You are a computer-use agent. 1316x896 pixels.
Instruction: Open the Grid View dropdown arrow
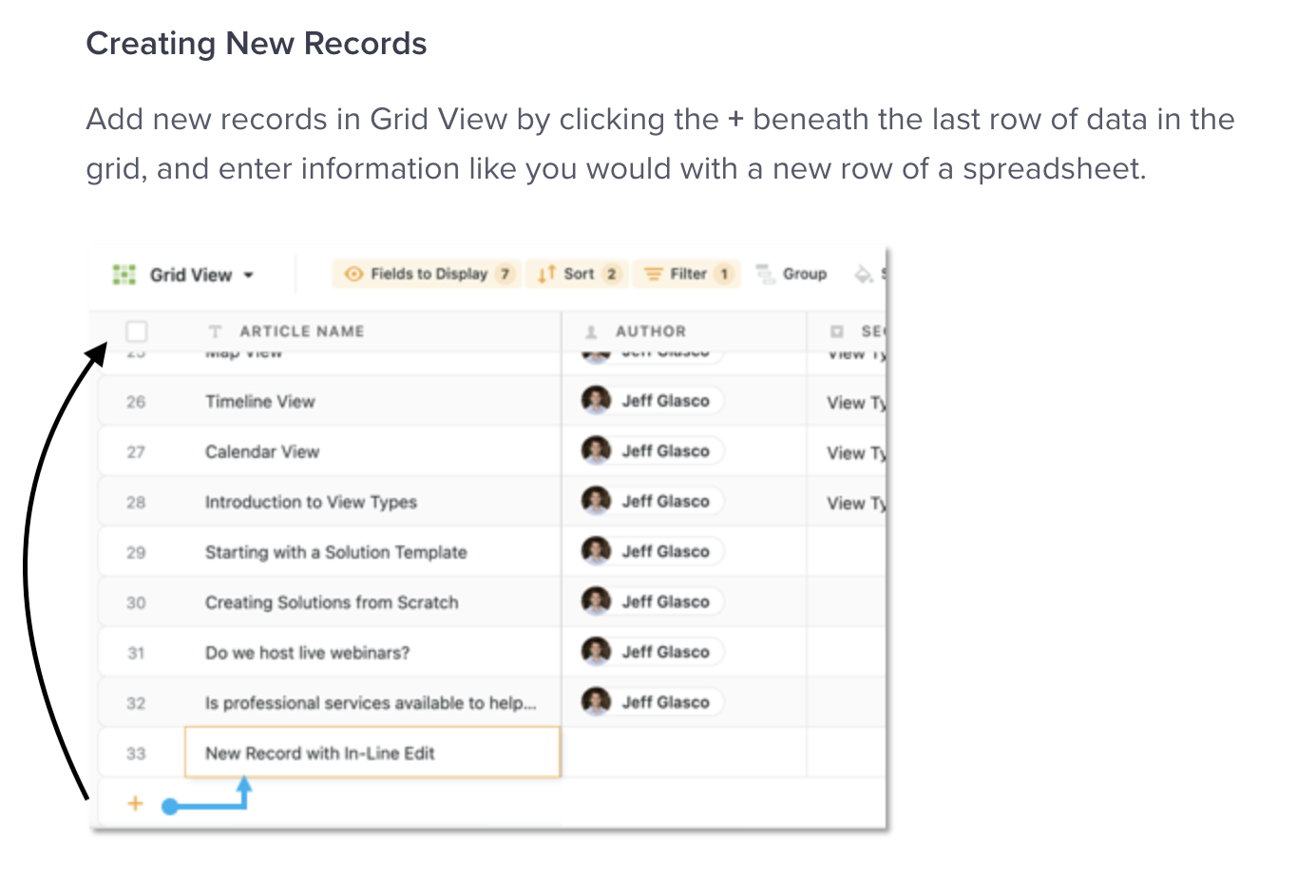(x=249, y=276)
